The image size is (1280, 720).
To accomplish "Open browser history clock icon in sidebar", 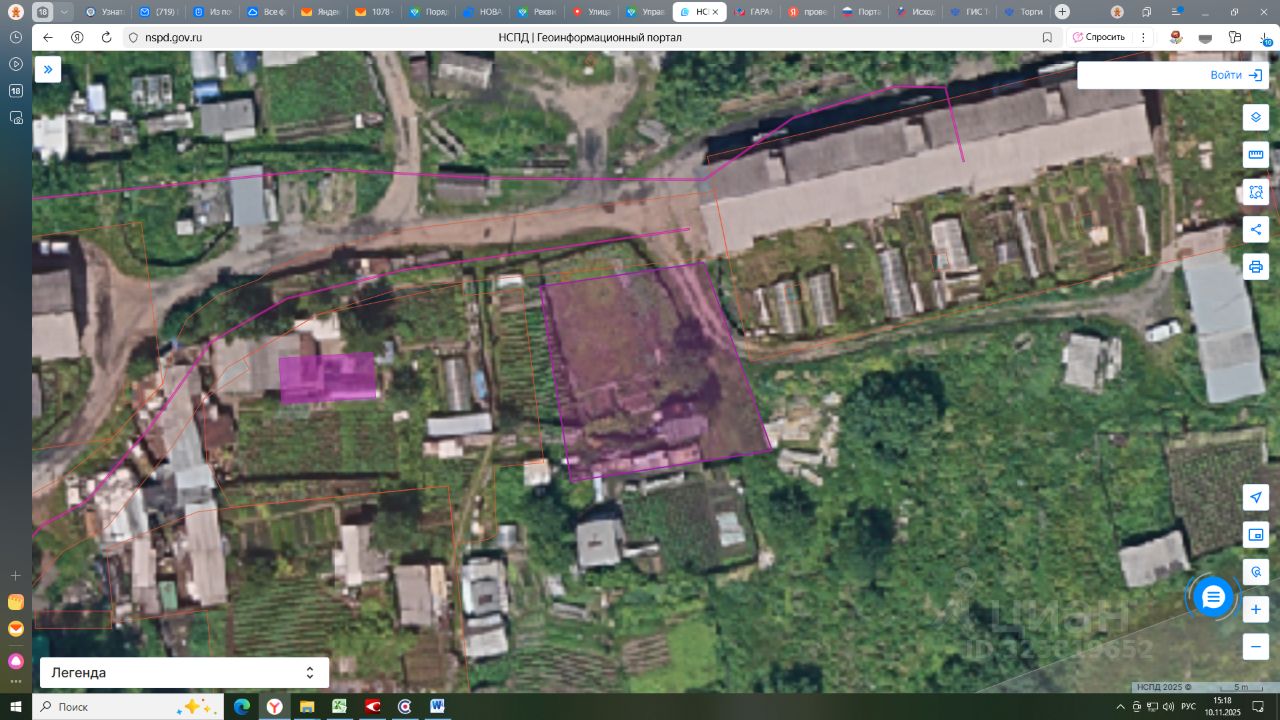I will pos(16,37).
